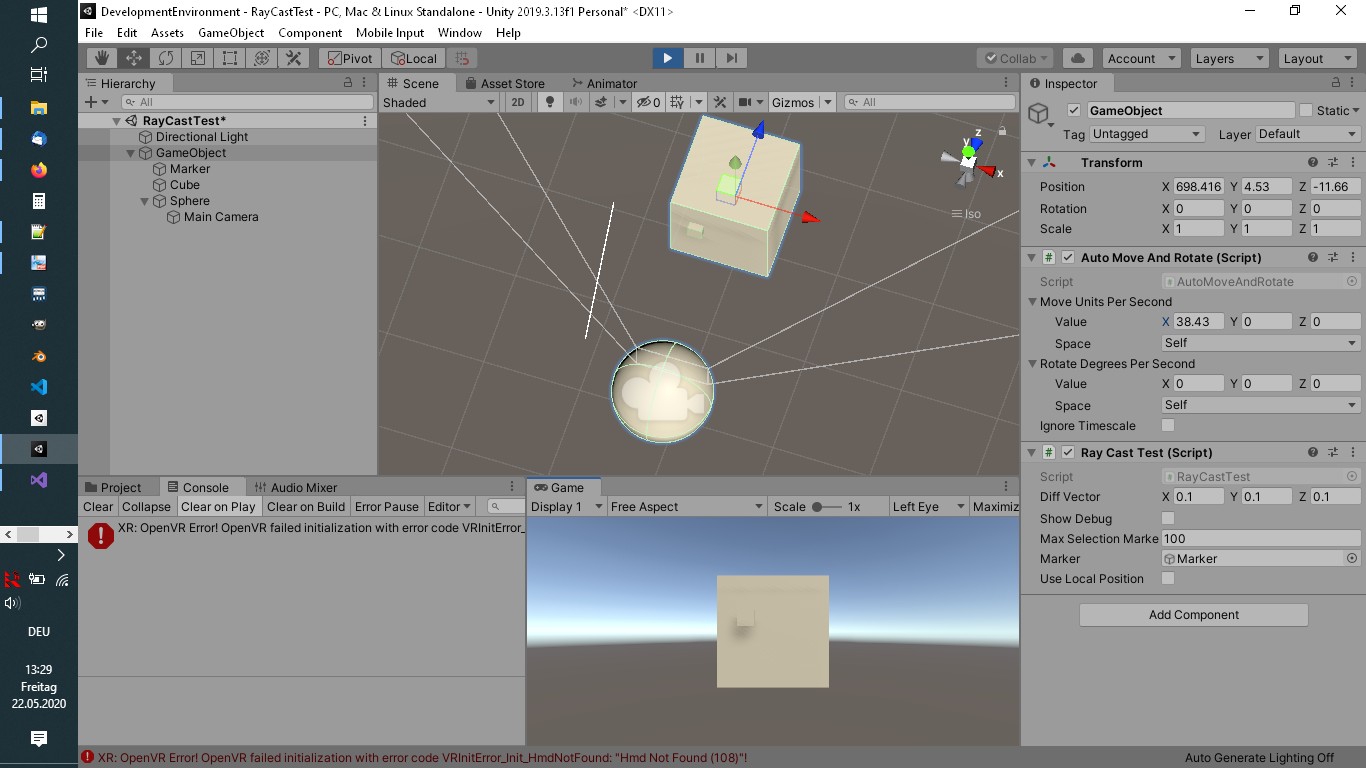Image resolution: width=1366 pixels, height=768 pixels.
Task: Collapse the Sphere hierarchy item
Action: [144, 200]
